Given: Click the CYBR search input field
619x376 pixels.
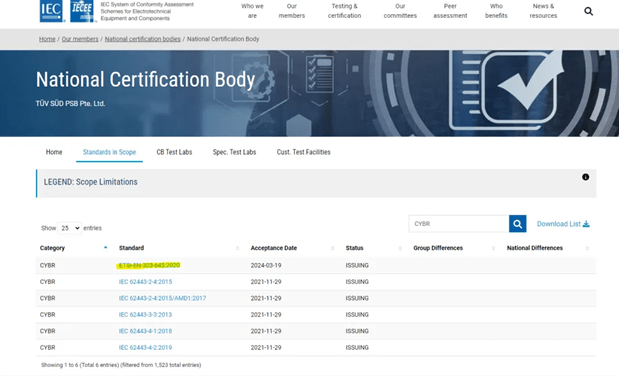Looking at the screenshot, I should point(459,224).
